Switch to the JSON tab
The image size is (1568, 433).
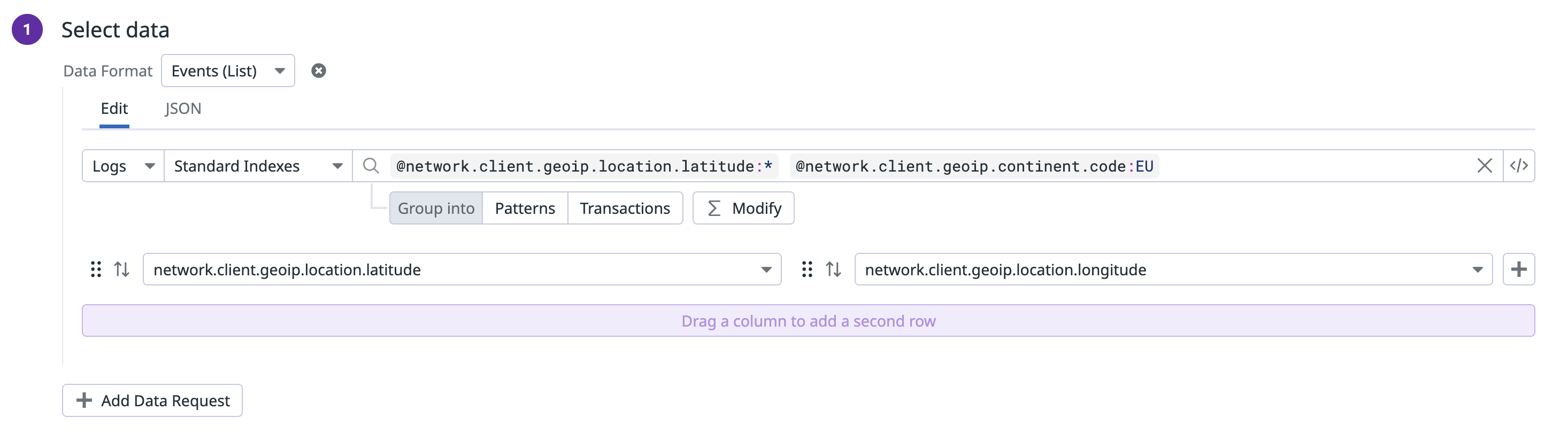click(182, 109)
